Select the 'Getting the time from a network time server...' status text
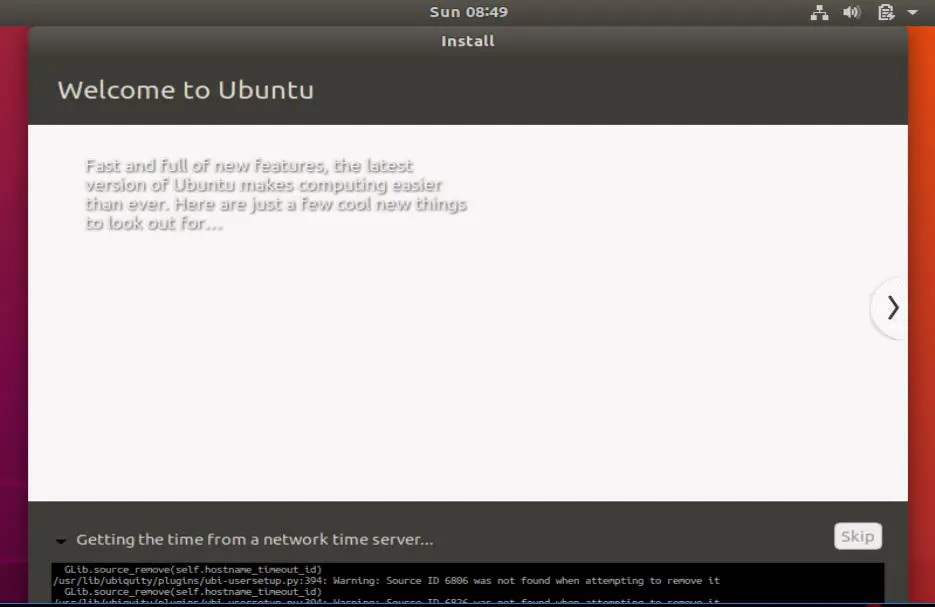 [255, 540]
